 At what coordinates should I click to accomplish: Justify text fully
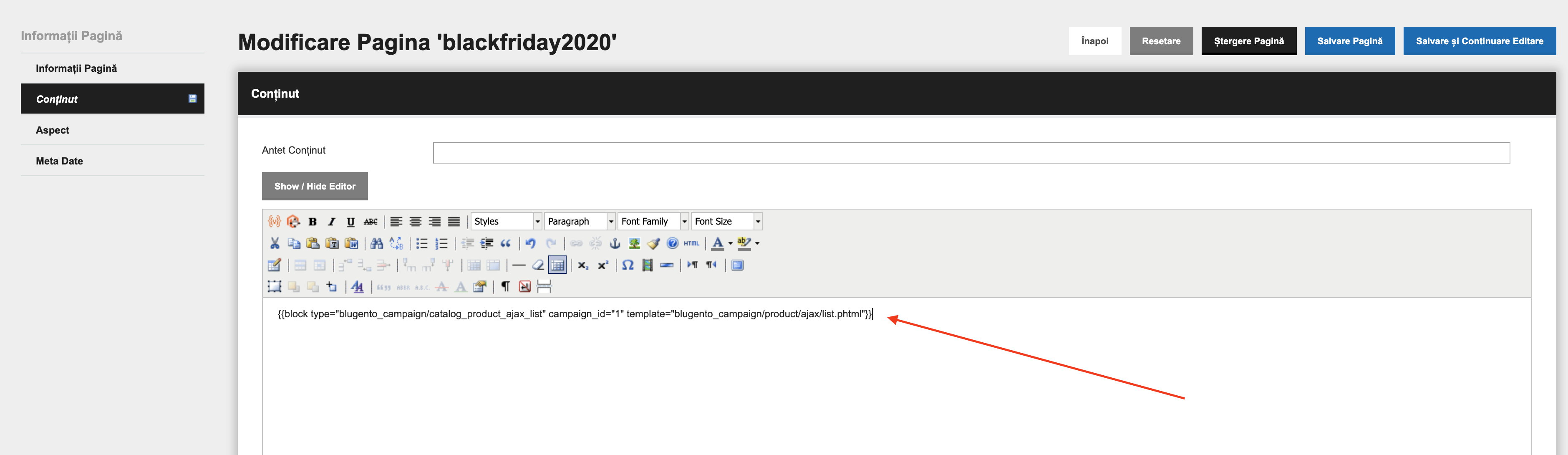[454, 221]
